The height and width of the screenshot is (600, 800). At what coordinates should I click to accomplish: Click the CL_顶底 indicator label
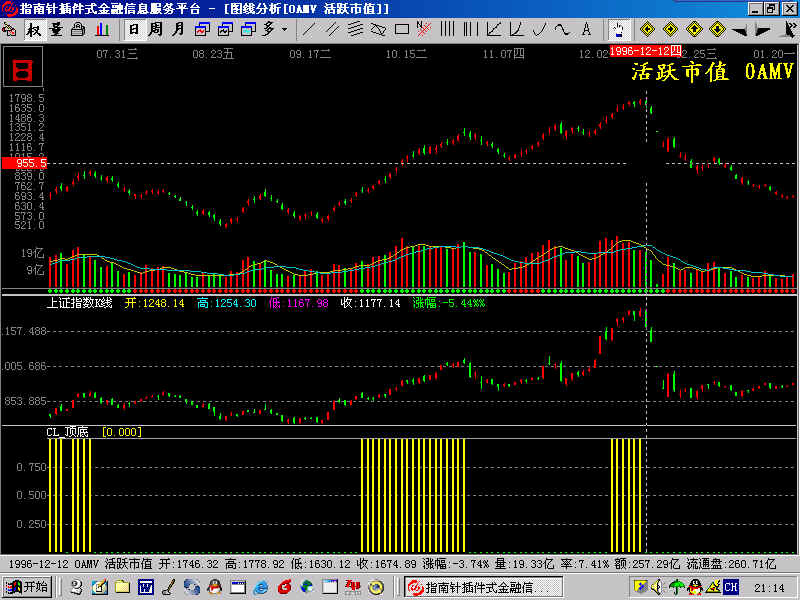pyautogui.click(x=67, y=432)
